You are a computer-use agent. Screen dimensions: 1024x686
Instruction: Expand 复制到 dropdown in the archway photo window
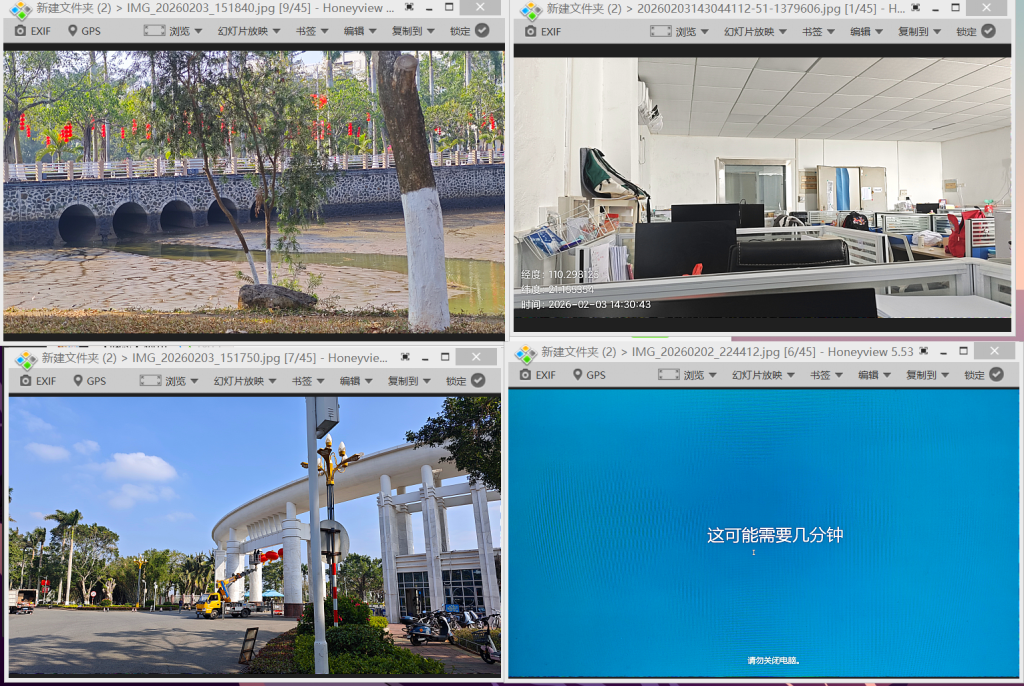coord(410,381)
